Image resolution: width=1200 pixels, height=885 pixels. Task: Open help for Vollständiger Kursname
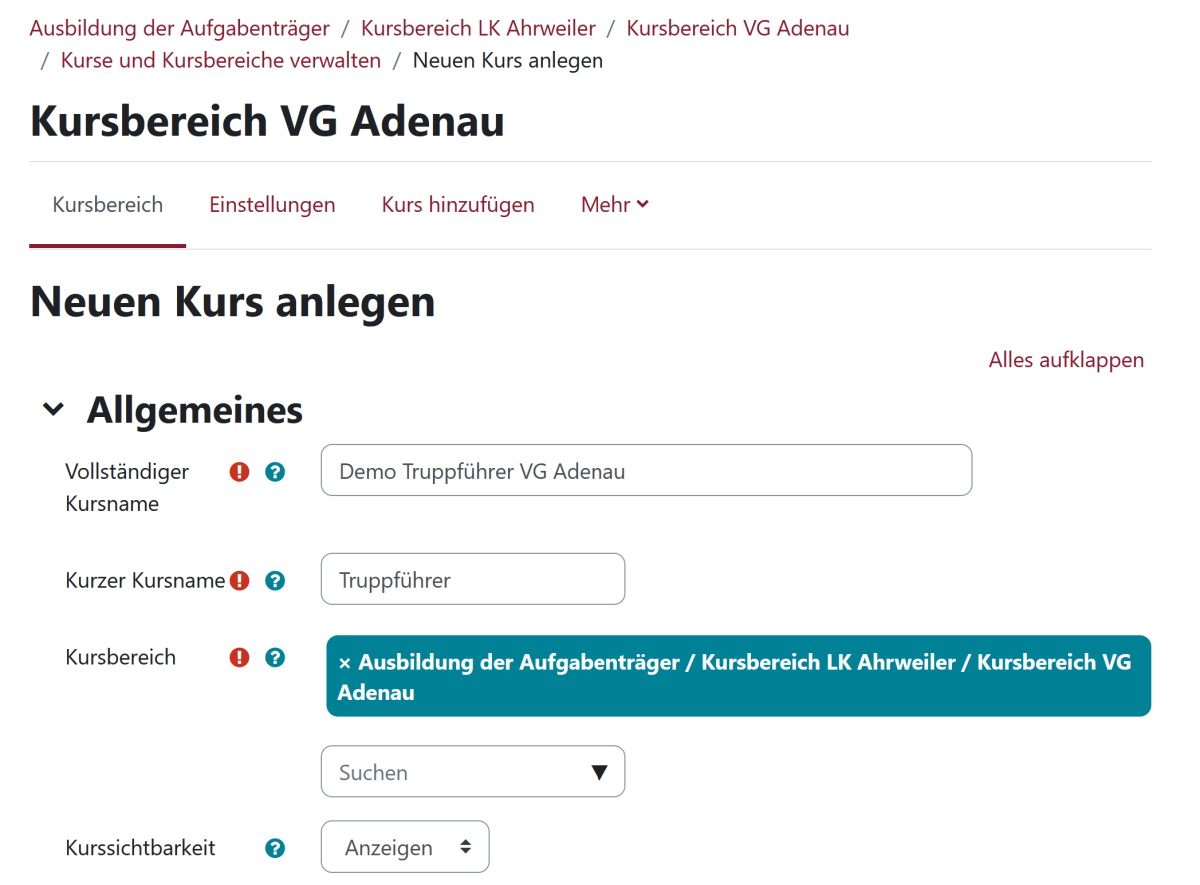coord(275,472)
